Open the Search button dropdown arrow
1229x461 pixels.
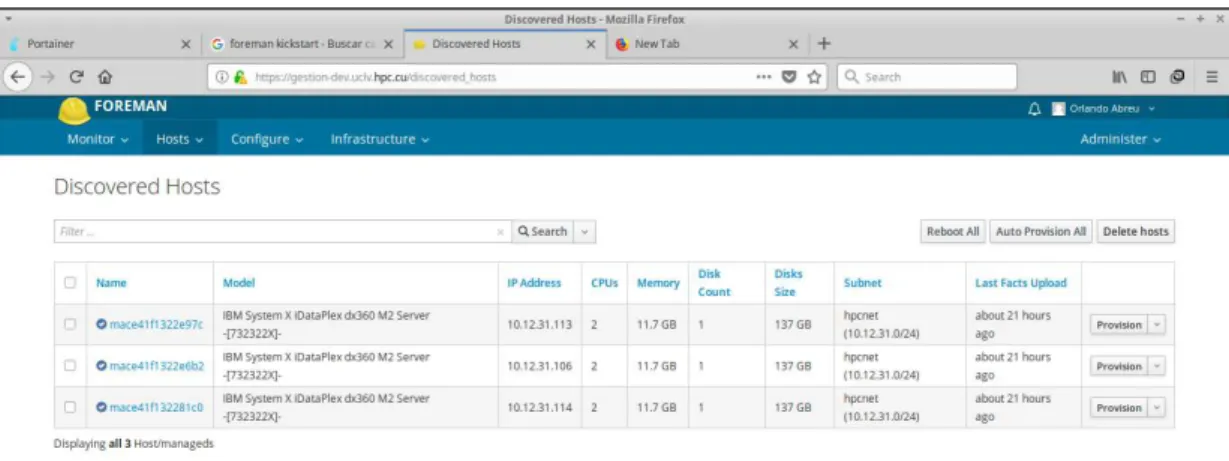pyautogui.click(x=585, y=231)
